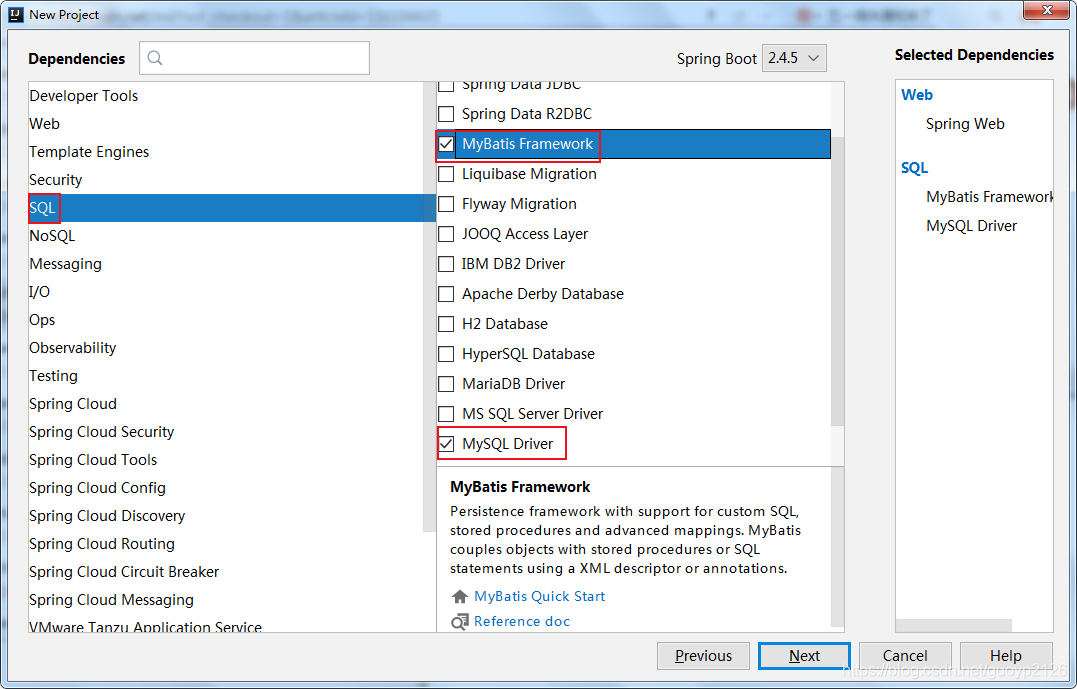Click the SQL group in Selected Dependencies
1077x689 pixels.
tap(914, 168)
